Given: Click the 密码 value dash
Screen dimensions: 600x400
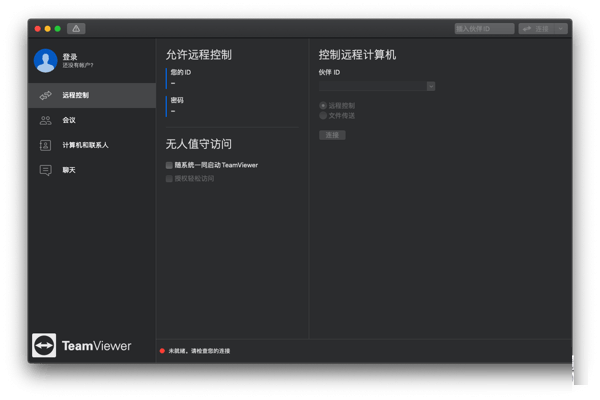Looking at the screenshot, I should (x=173, y=111).
